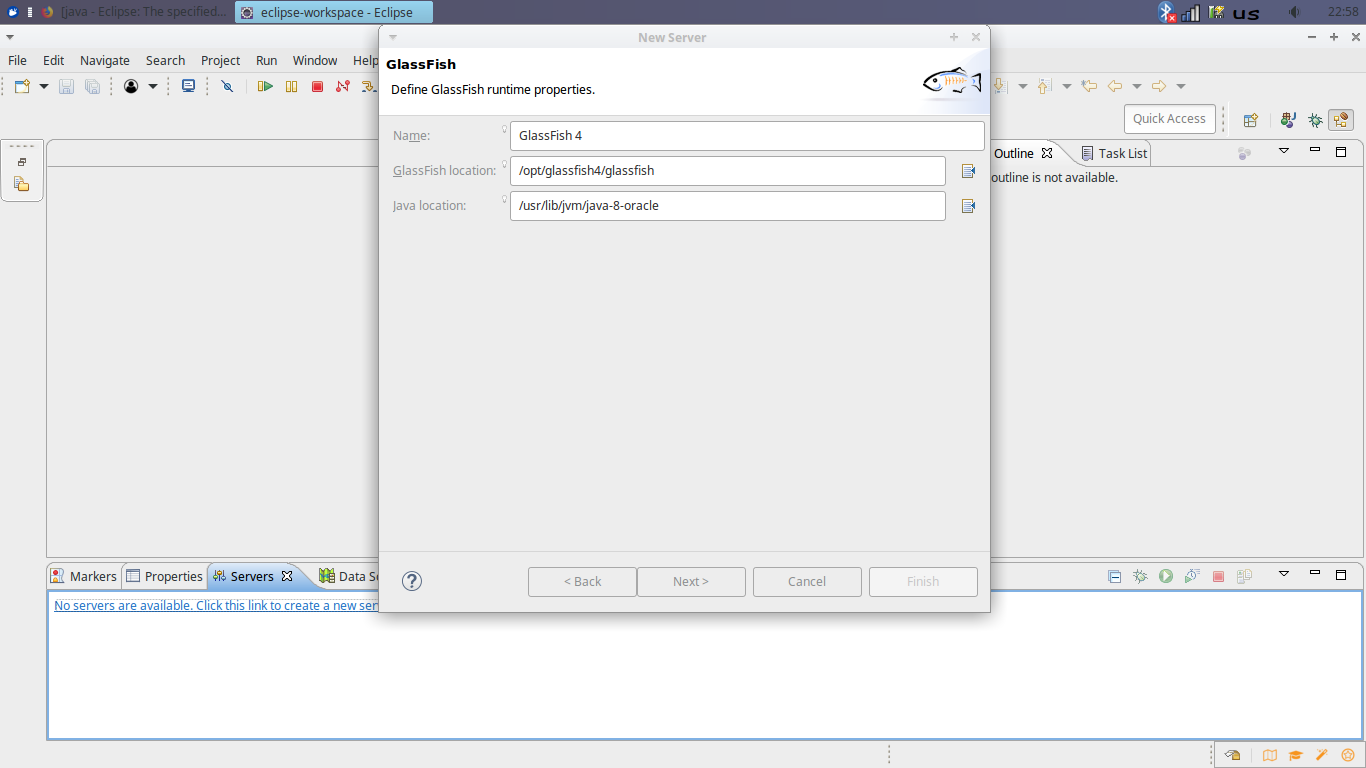
Task: Click Cancel in the New Server dialog
Action: [x=807, y=582]
